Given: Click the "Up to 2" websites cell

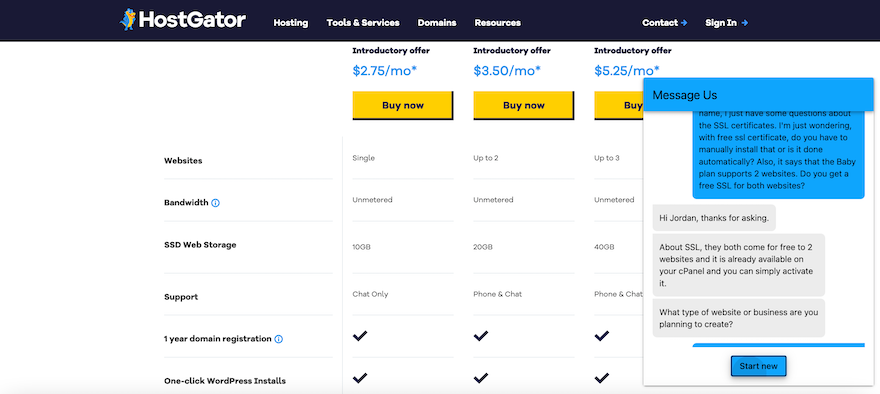Looking at the screenshot, I should pos(485,158).
